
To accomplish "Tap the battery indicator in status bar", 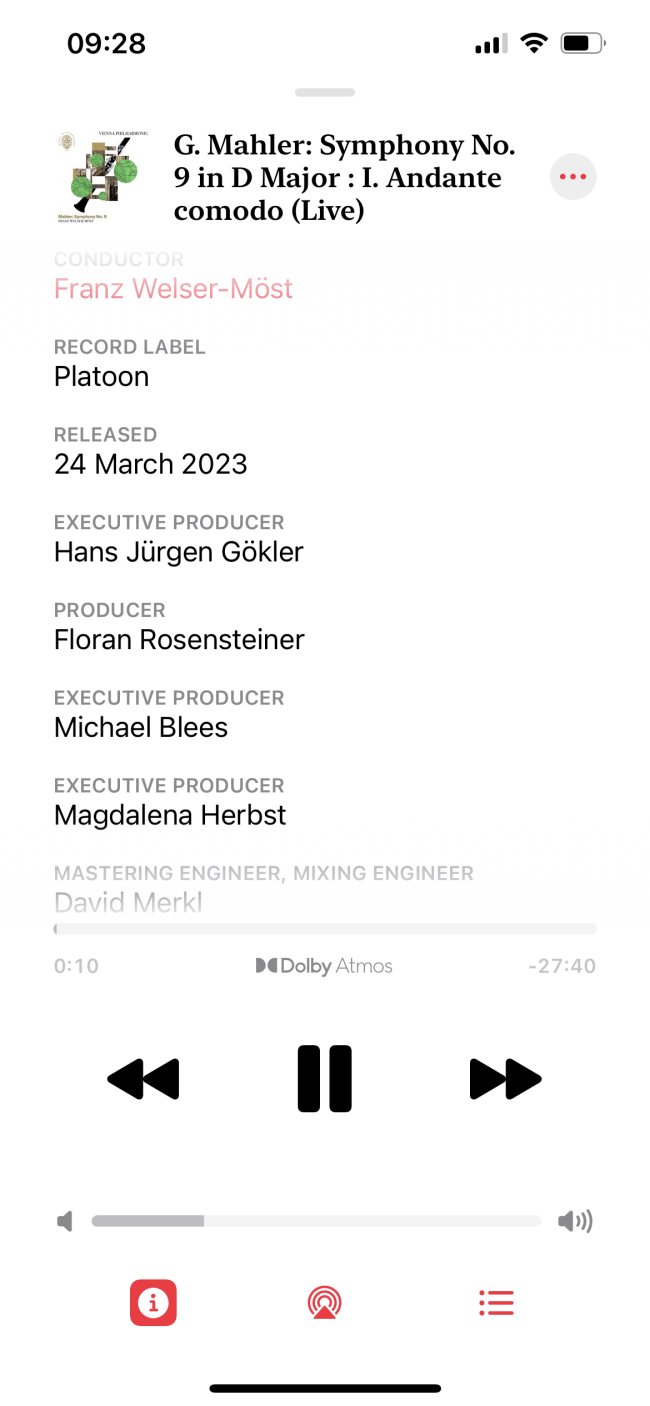I will 582,43.
